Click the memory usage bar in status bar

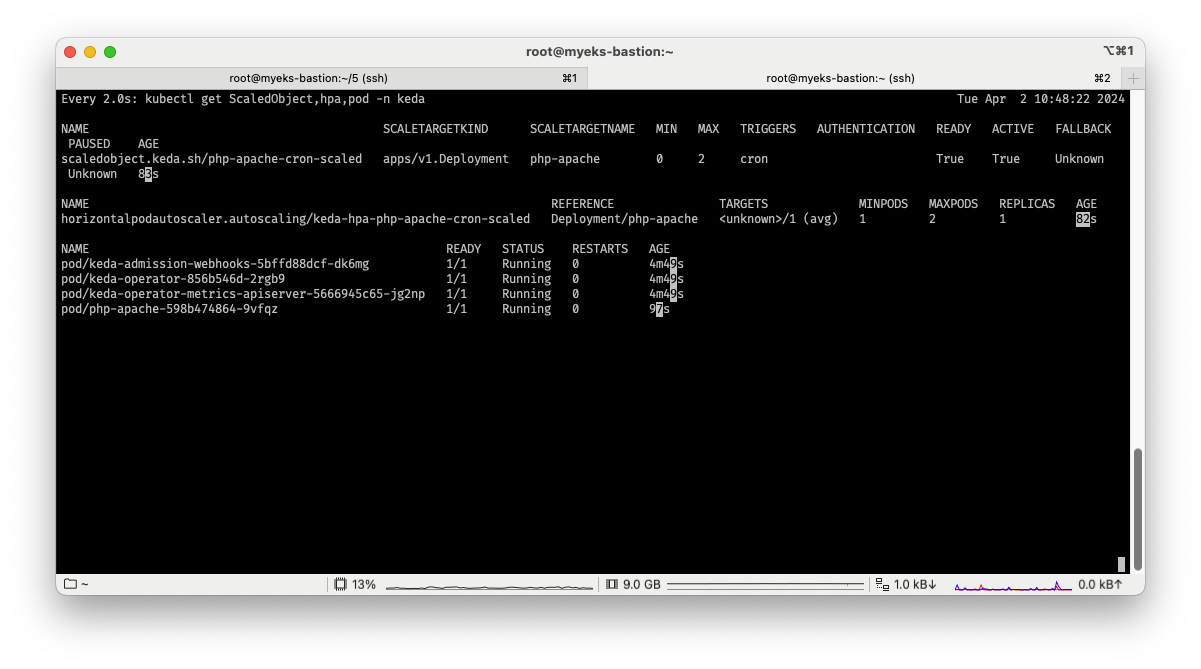[x=765, y=584]
